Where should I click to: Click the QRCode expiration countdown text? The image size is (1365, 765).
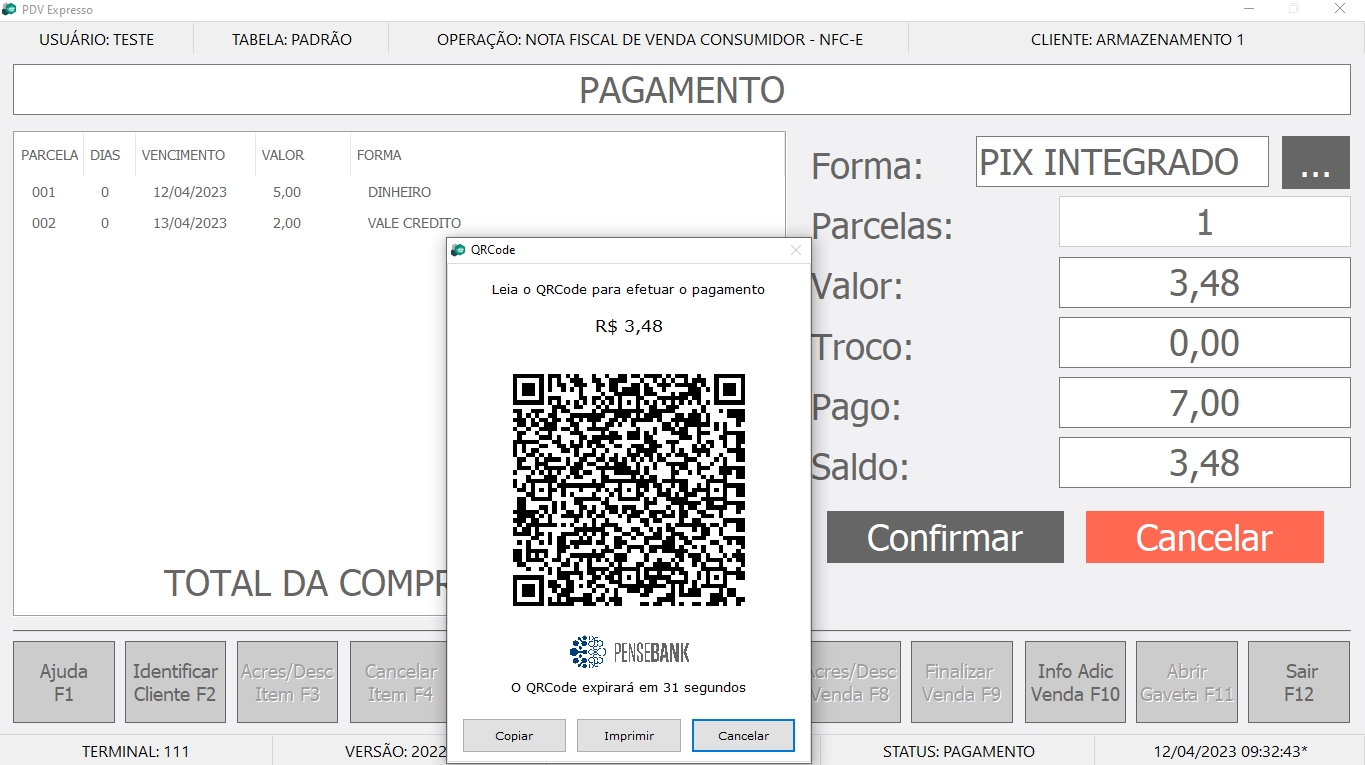[x=629, y=687]
